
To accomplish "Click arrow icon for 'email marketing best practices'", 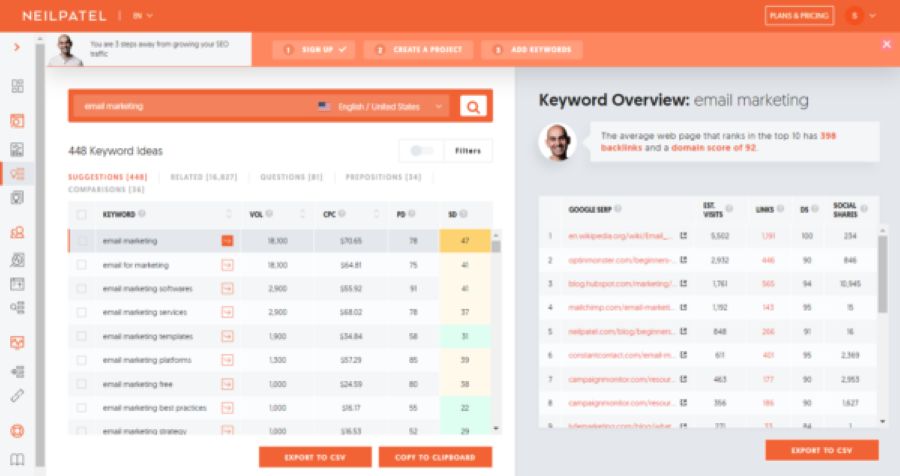I will pos(227,408).
